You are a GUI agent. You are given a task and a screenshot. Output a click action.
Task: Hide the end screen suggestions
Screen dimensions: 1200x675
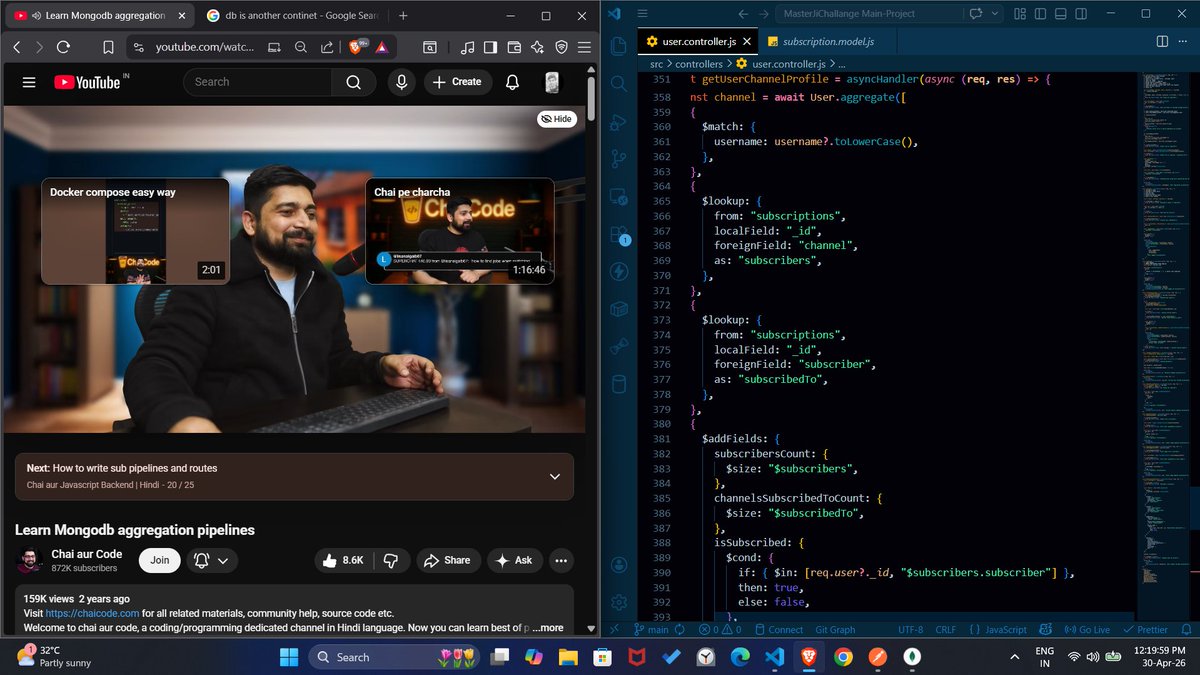[555, 118]
